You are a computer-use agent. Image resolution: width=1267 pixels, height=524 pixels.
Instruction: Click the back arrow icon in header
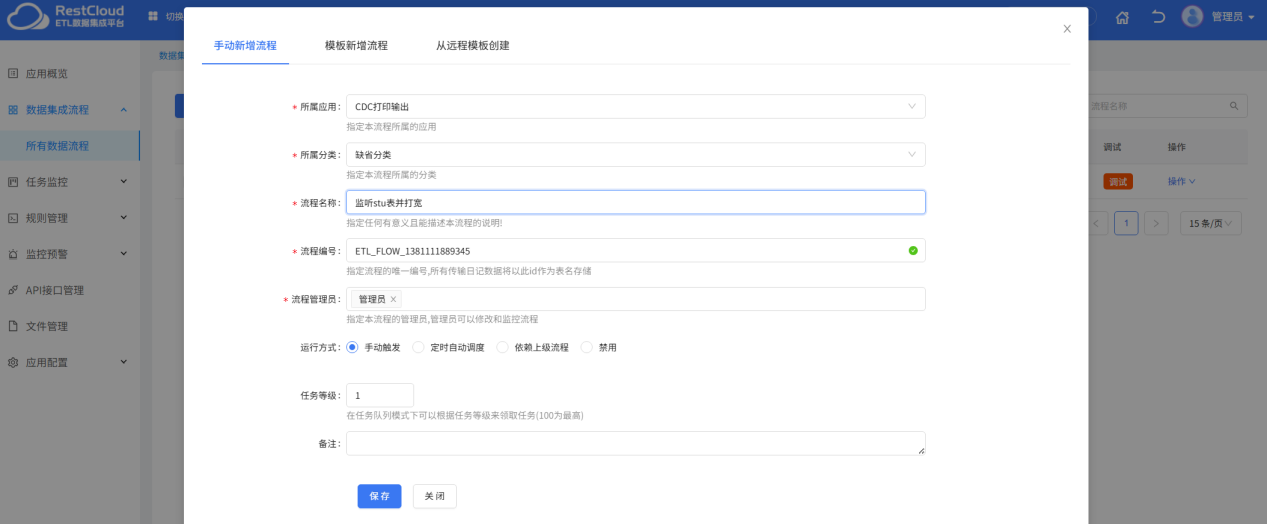click(x=1158, y=17)
